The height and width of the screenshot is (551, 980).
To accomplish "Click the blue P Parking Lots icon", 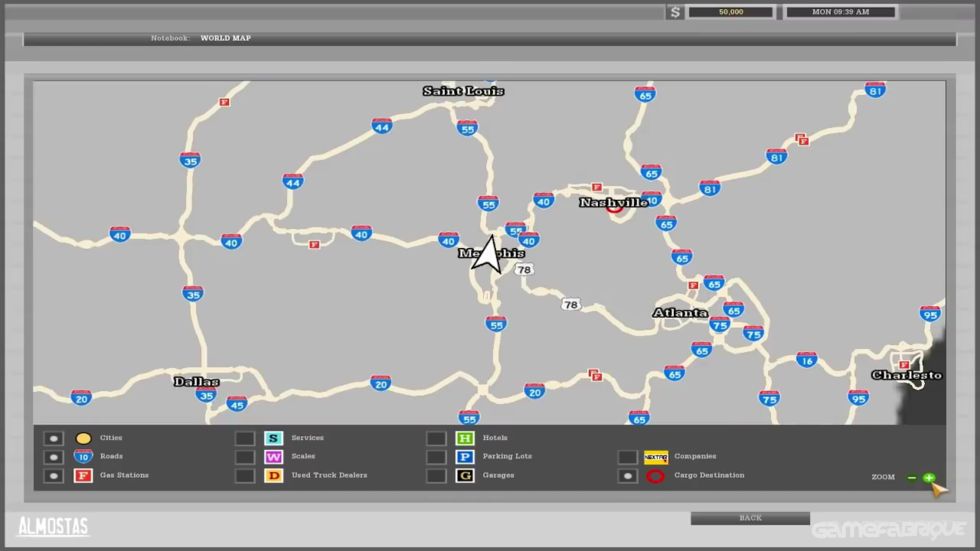I will (x=465, y=457).
